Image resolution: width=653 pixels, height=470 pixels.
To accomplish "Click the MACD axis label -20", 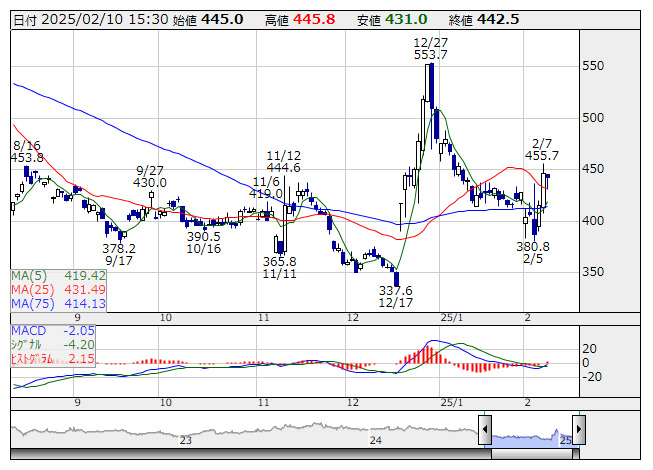I will 592,377.
